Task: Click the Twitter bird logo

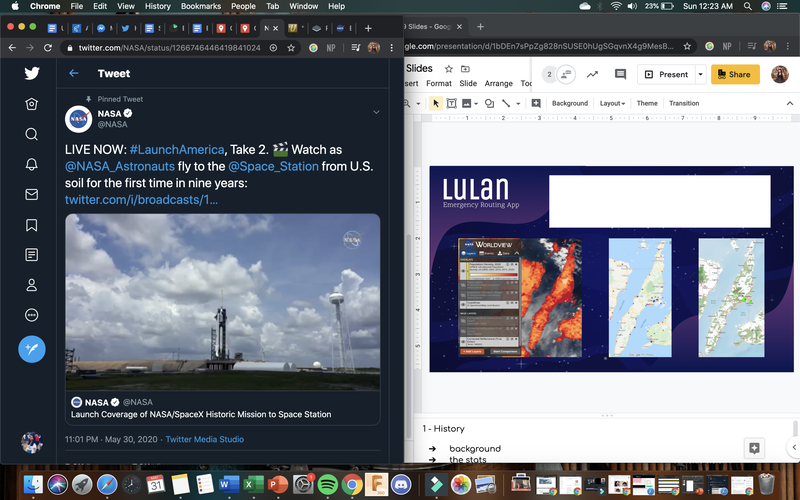Action: tap(32, 73)
